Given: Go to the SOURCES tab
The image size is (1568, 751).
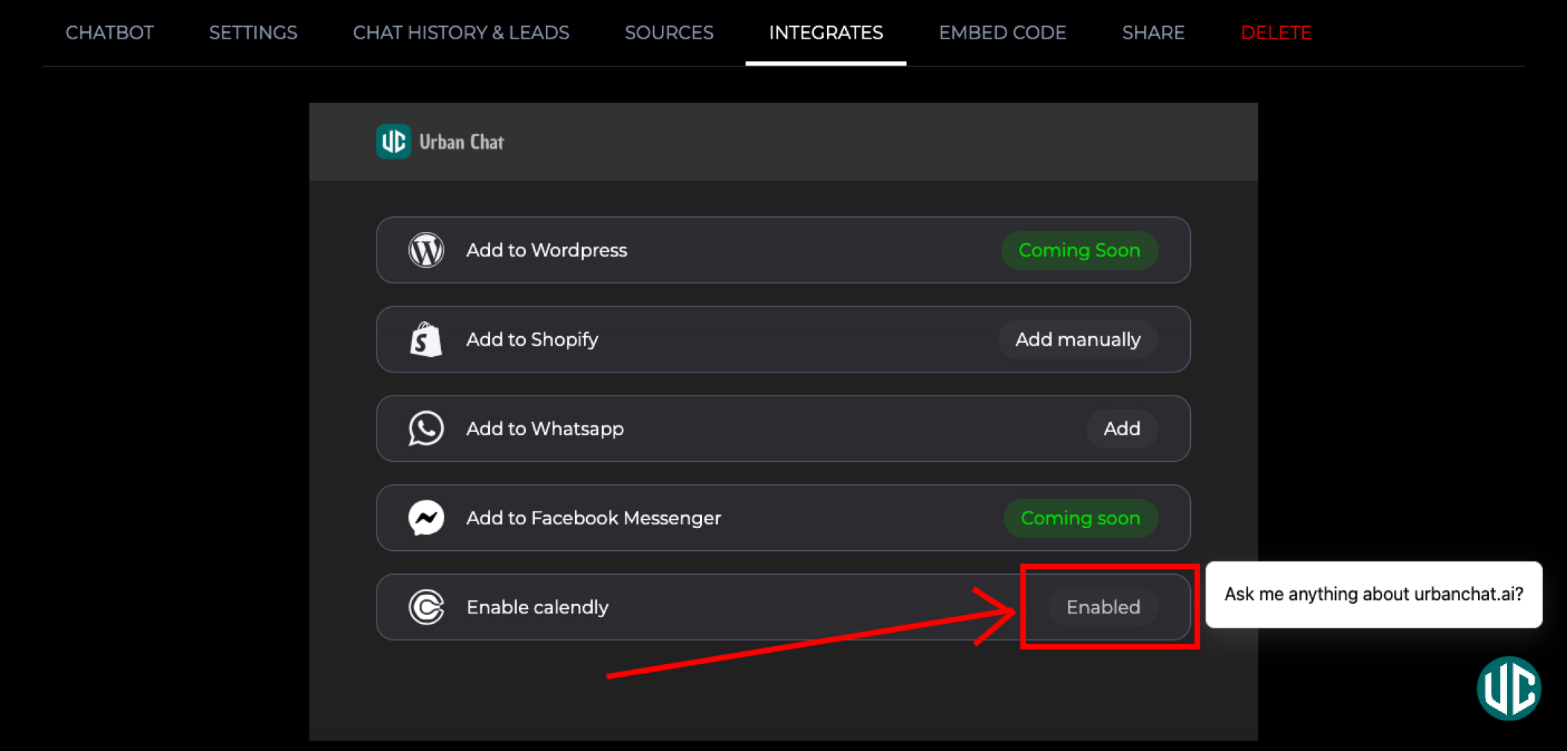Looking at the screenshot, I should click(x=669, y=33).
